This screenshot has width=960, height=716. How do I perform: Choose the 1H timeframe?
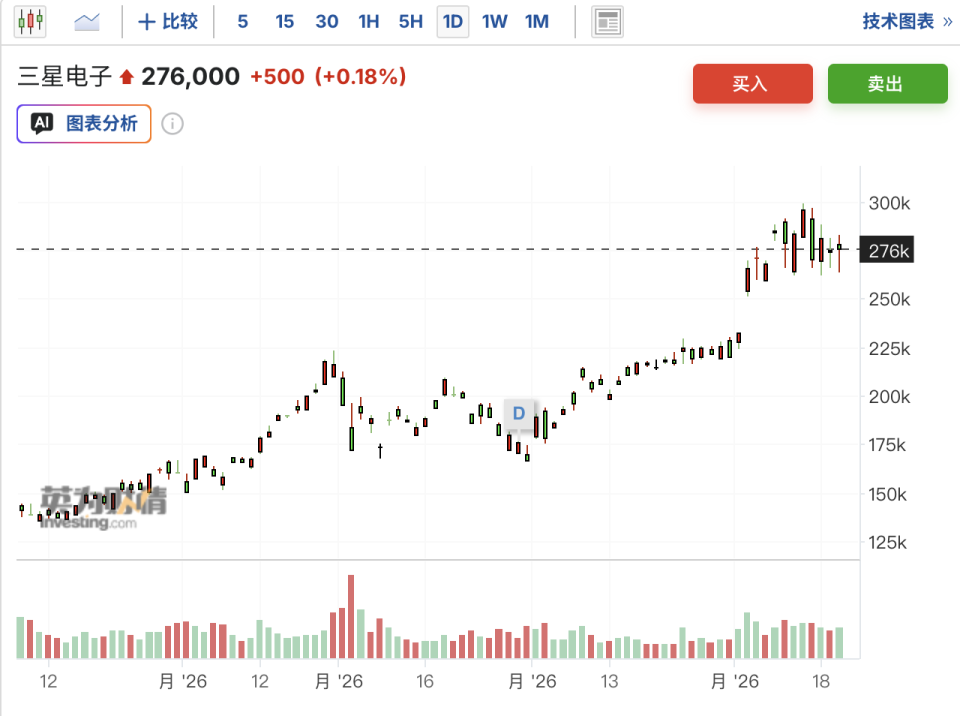coord(369,21)
